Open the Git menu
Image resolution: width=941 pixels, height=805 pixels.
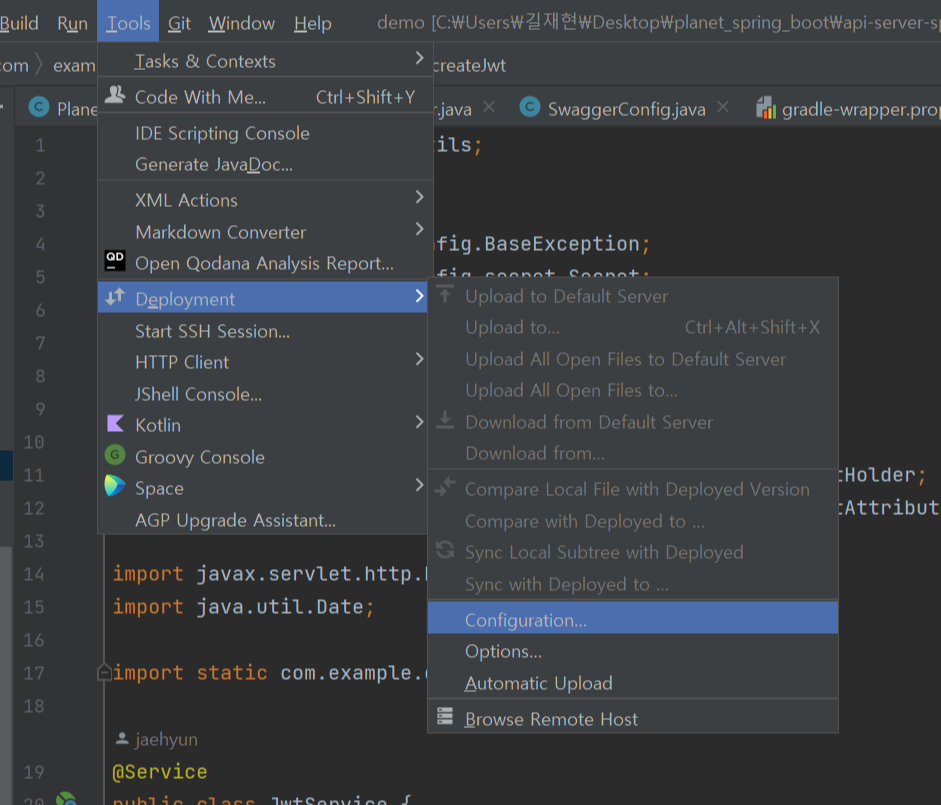tap(179, 23)
